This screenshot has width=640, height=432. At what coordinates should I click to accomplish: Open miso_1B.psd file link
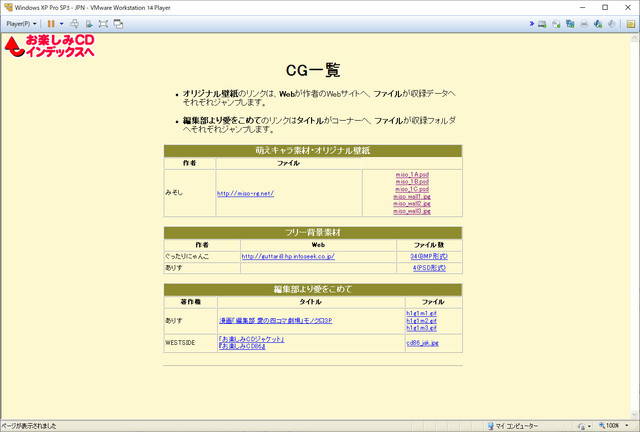pos(412,182)
